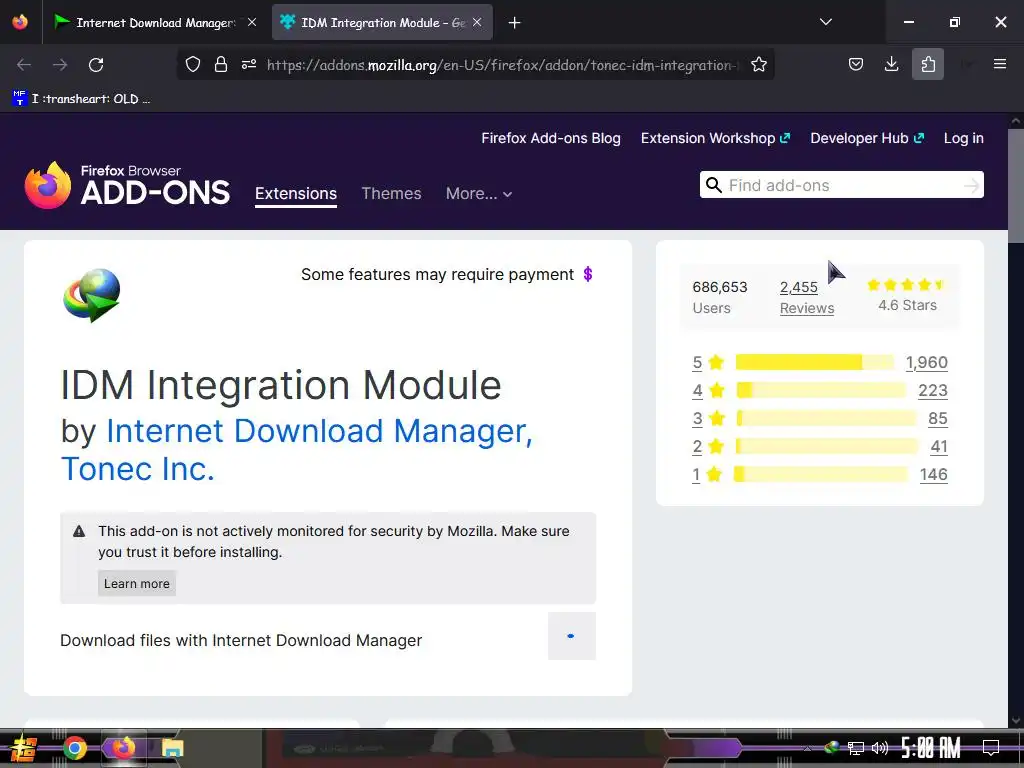Filter reviews by 1 star
The height and width of the screenshot is (768, 1024).
[707, 475]
